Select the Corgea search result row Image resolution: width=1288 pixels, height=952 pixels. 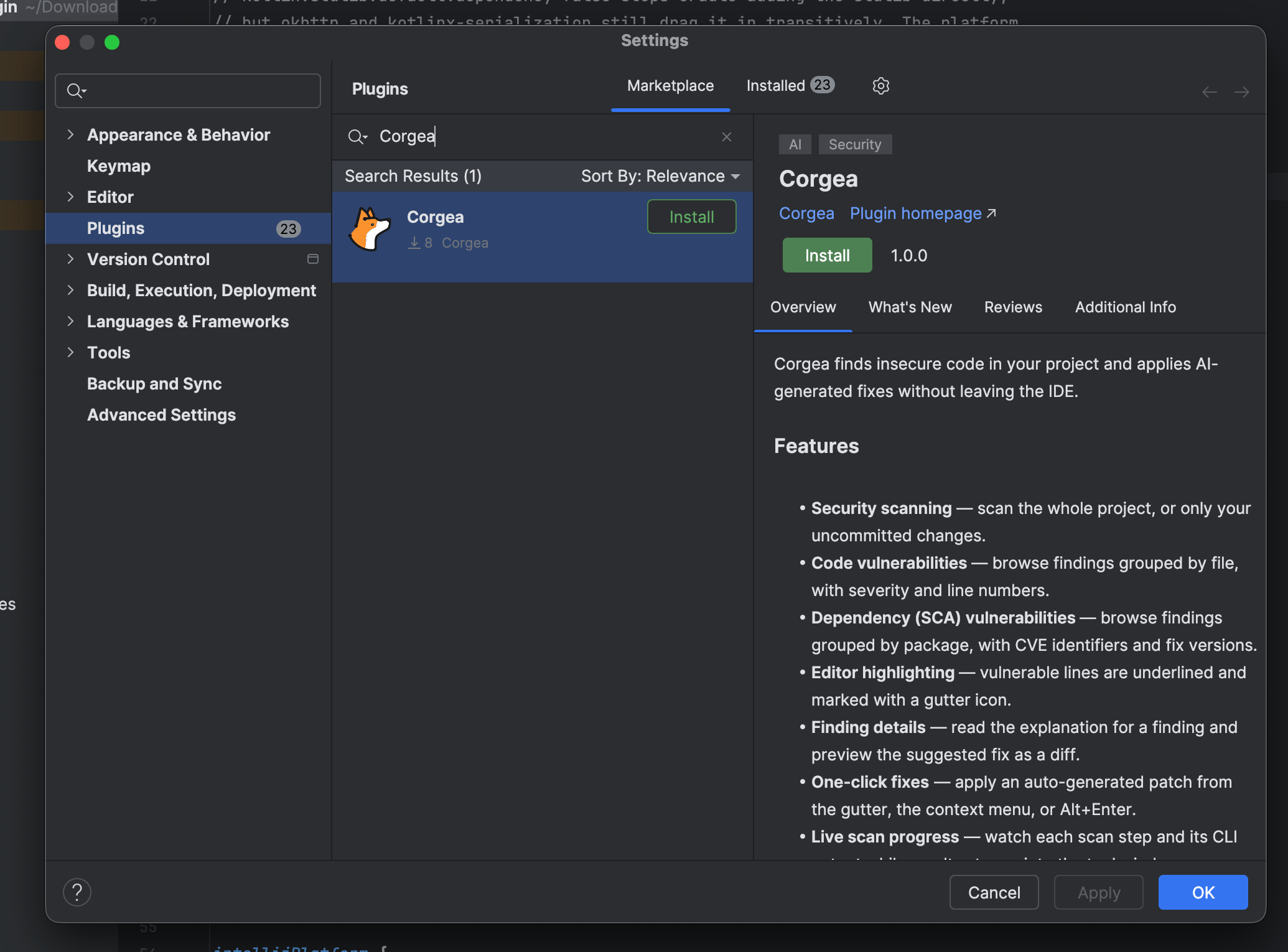(x=543, y=237)
